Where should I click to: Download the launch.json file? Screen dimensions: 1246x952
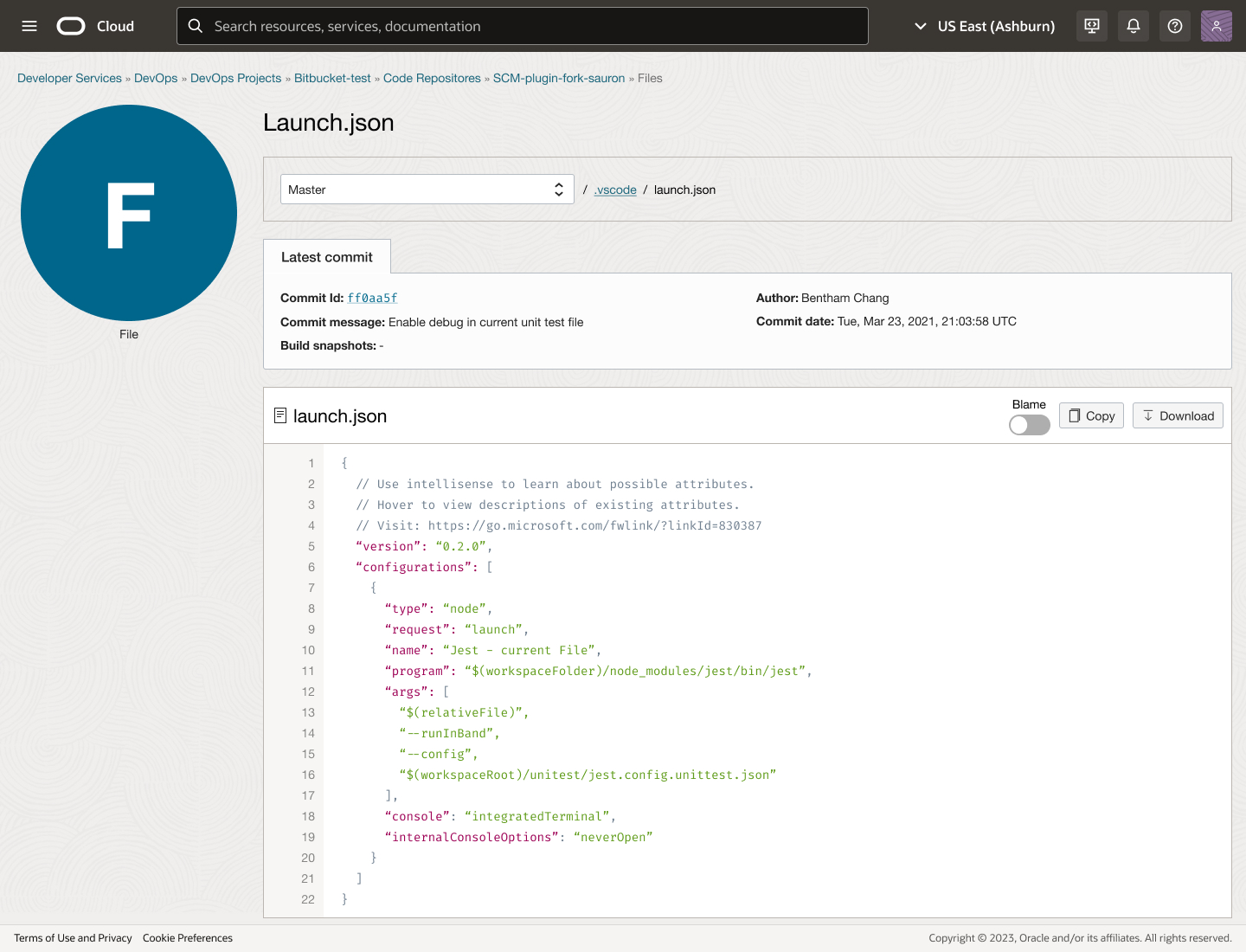point(1178,416)
